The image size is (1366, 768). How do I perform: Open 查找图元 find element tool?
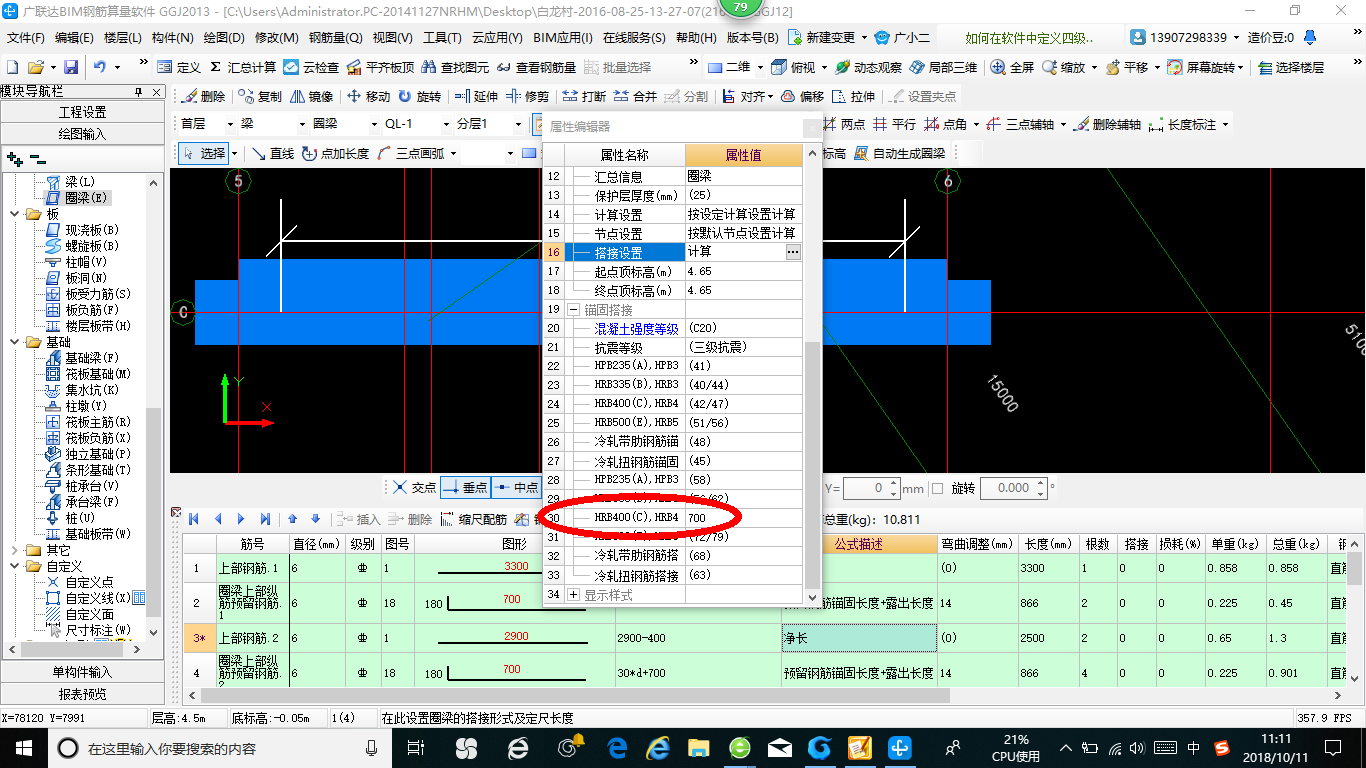(455, 67)
